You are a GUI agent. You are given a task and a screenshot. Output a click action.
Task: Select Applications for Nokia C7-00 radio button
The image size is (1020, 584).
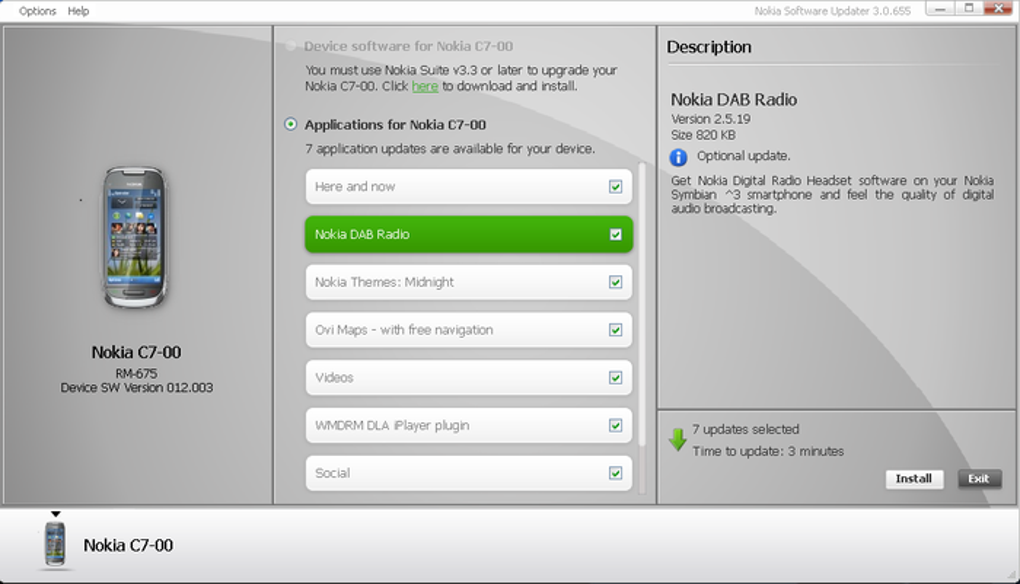pos(291,124)
